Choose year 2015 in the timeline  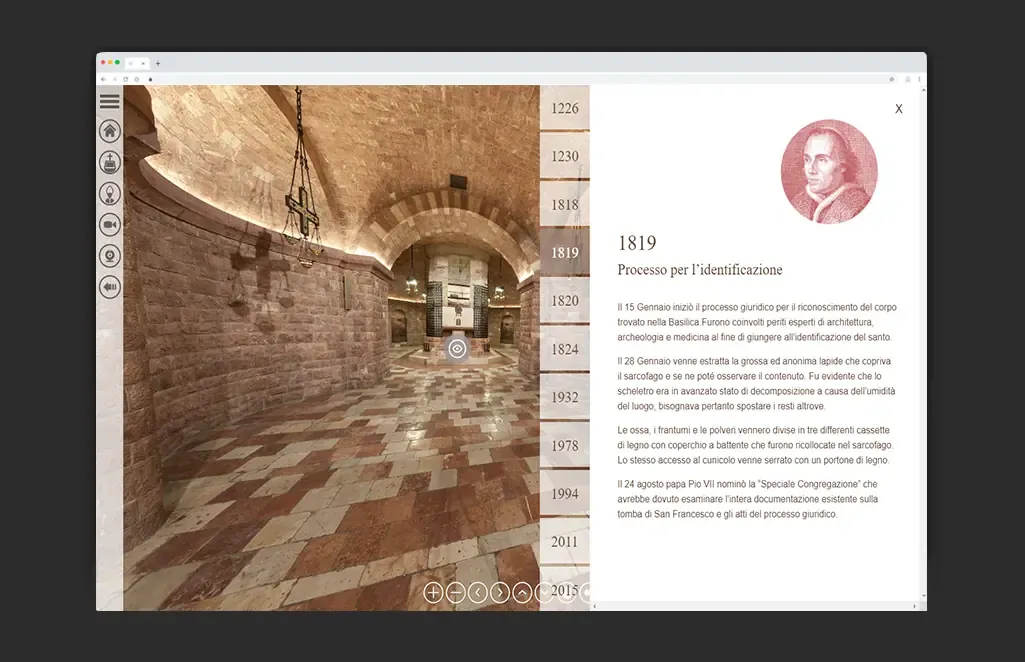coord(565,589)
